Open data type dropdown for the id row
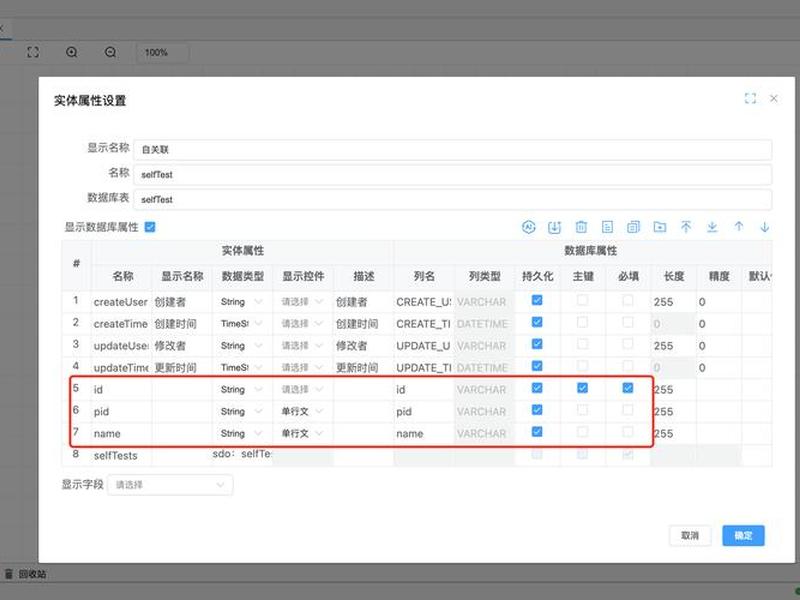This screenshot has width=800, height=600. (x=242, y=390)
